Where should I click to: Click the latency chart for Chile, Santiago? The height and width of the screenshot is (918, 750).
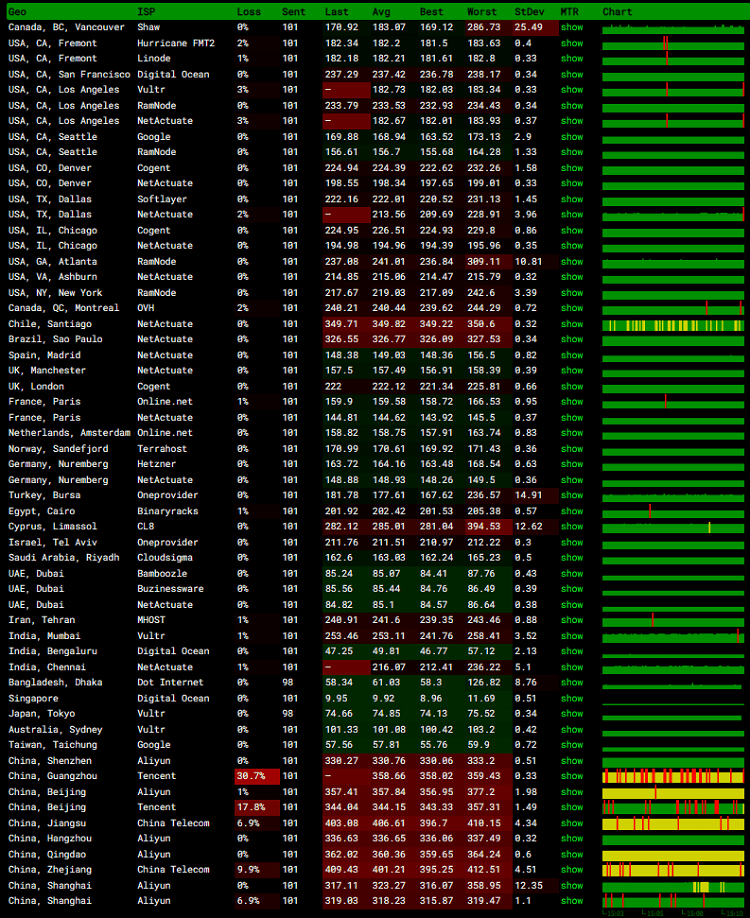pos(673,324)
